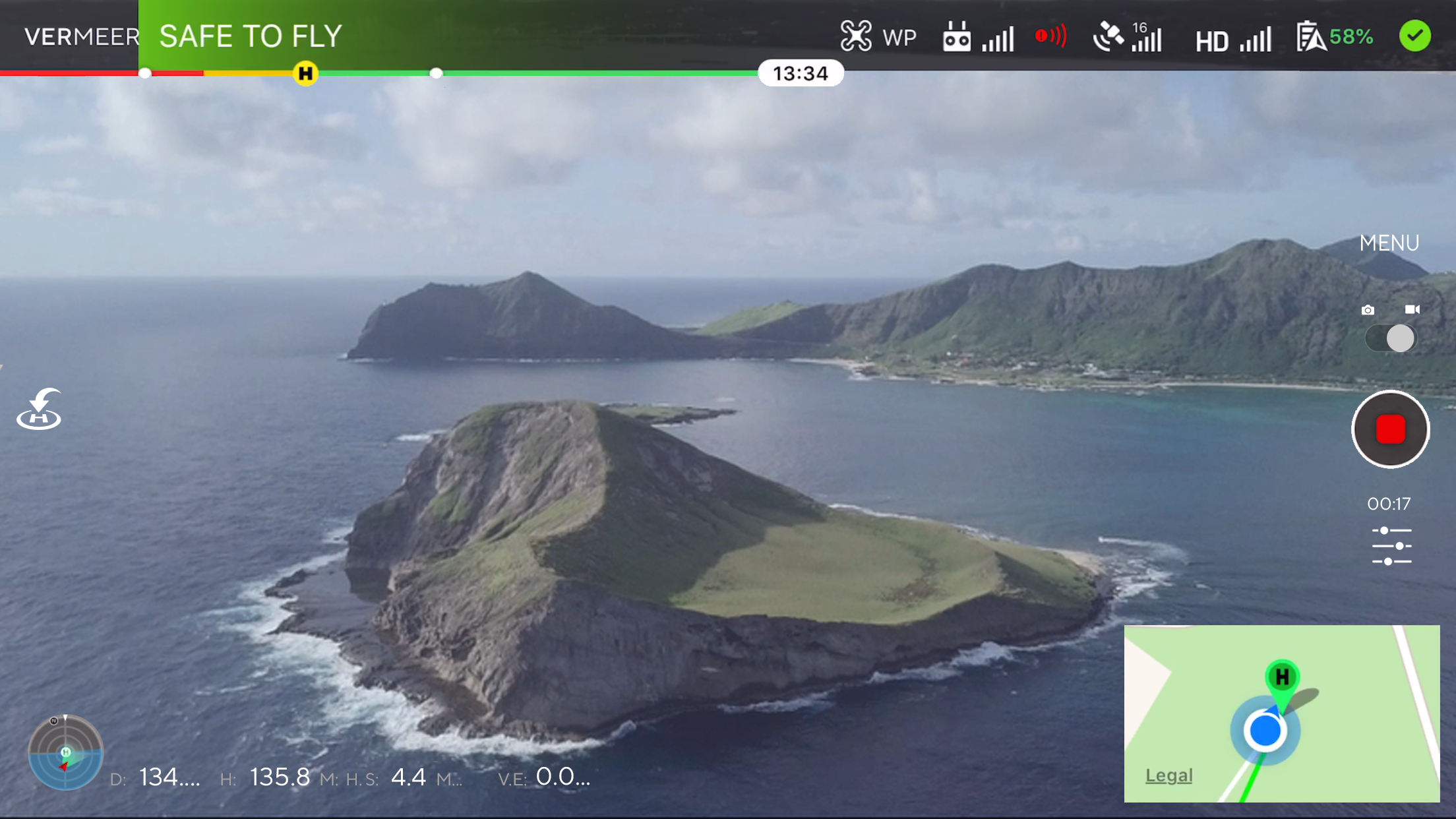Select the video camera mode icon

[1412, 309]
